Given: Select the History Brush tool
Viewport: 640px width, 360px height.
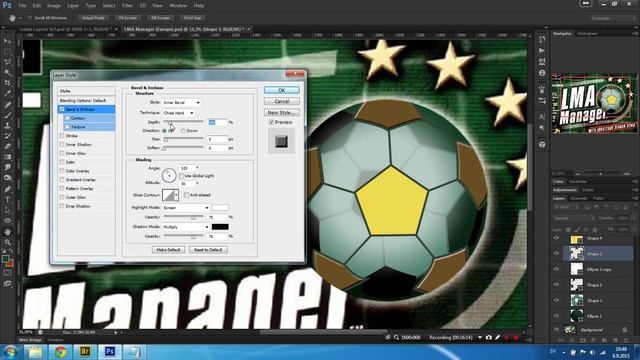Looking at the screenshot, I should pyautogui.click(x=7, y=136).
